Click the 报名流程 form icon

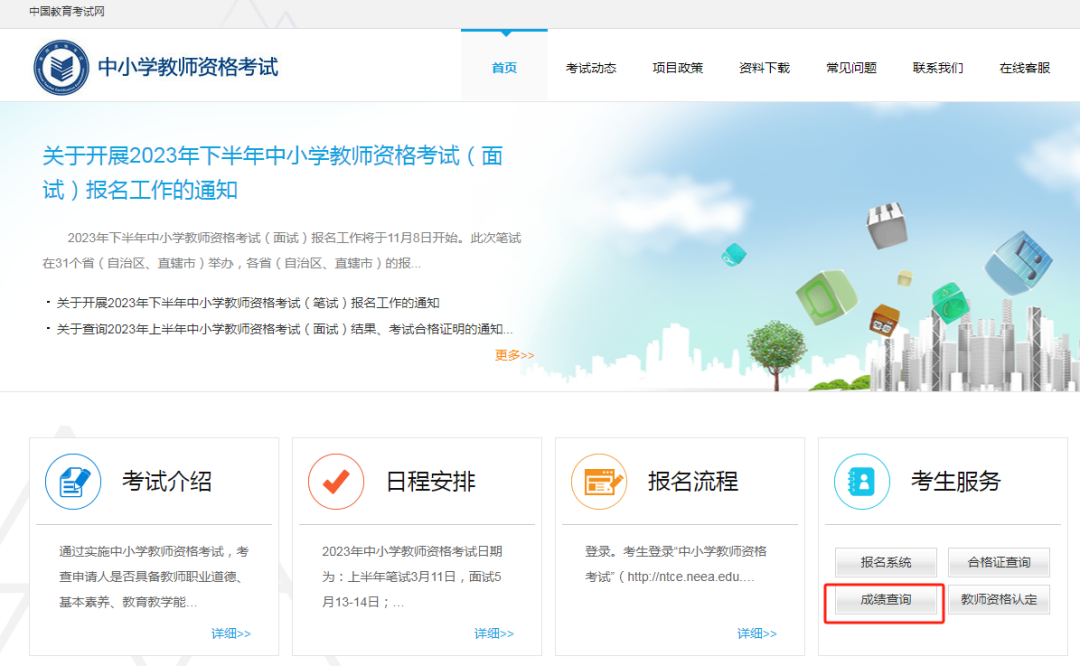[x=599, y=481]
